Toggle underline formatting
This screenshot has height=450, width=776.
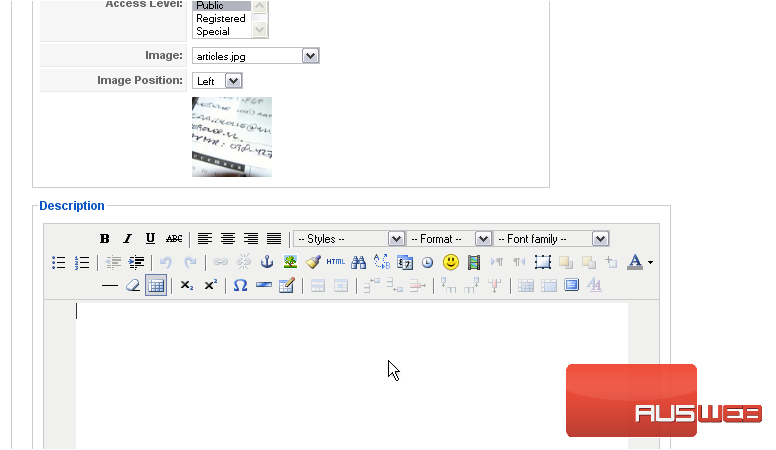coord(150,239)
